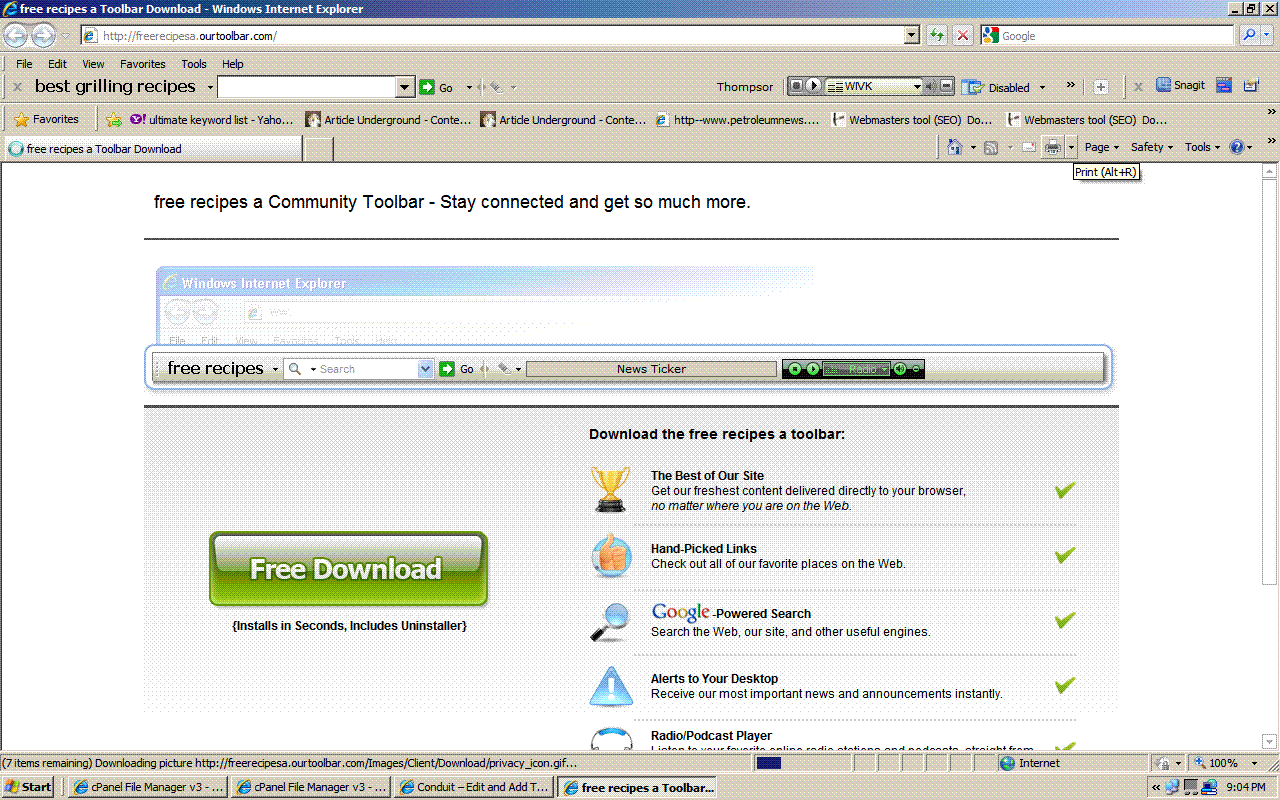Open the search provider dropdown next to the magnifier

(x=1269, y=36)
